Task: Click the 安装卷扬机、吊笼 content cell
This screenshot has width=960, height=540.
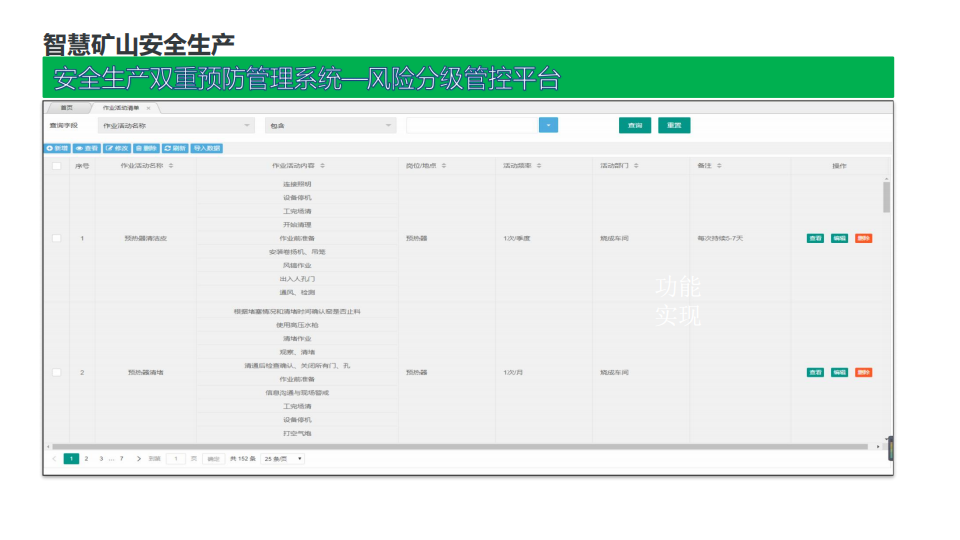Action: (x=297, y=252)
